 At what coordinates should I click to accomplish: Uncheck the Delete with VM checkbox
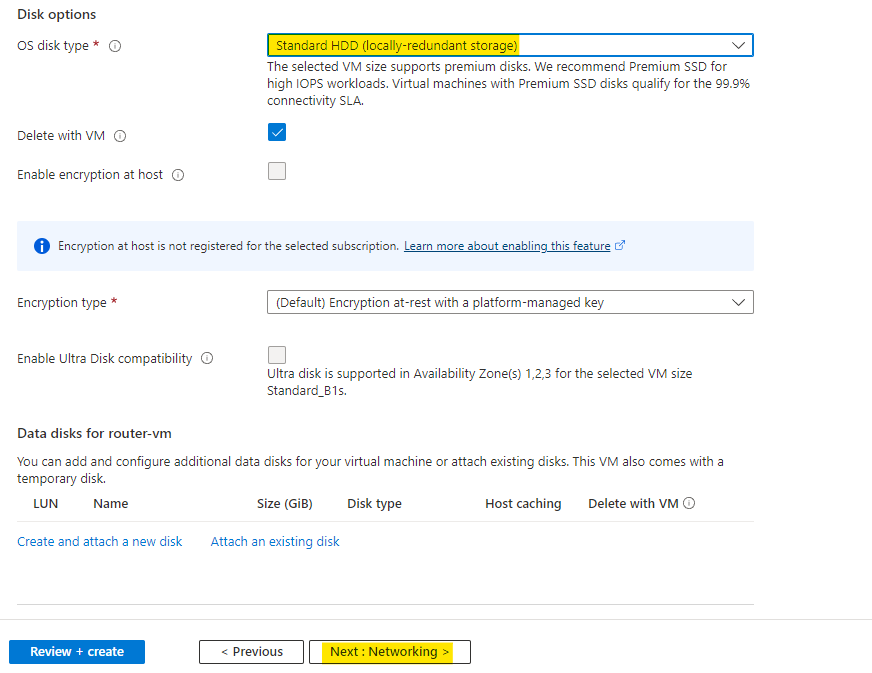tap(277, 133)
